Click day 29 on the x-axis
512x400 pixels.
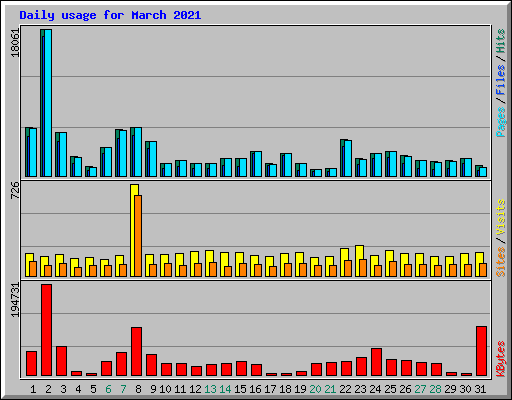[450, 389]
